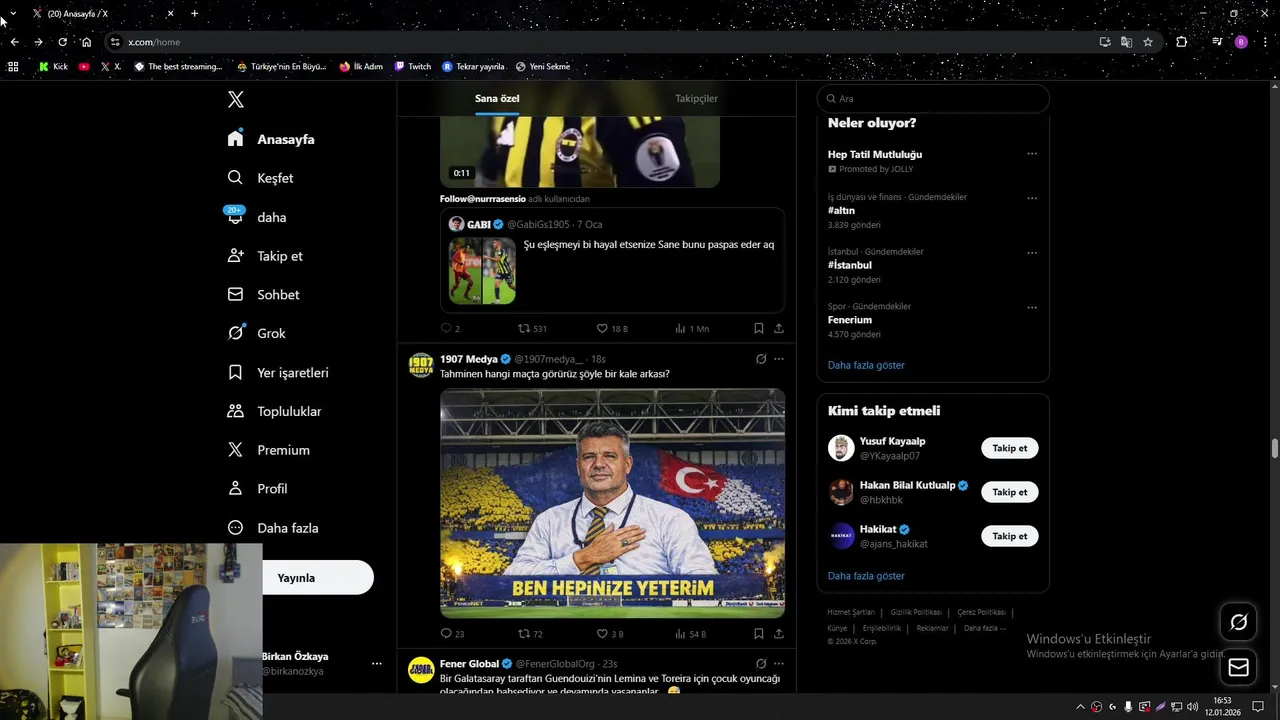Image resolution: width=1280 pixels, height=720 pixels.
Task: Click the Ara search field
Action: [x=933, y=99]
